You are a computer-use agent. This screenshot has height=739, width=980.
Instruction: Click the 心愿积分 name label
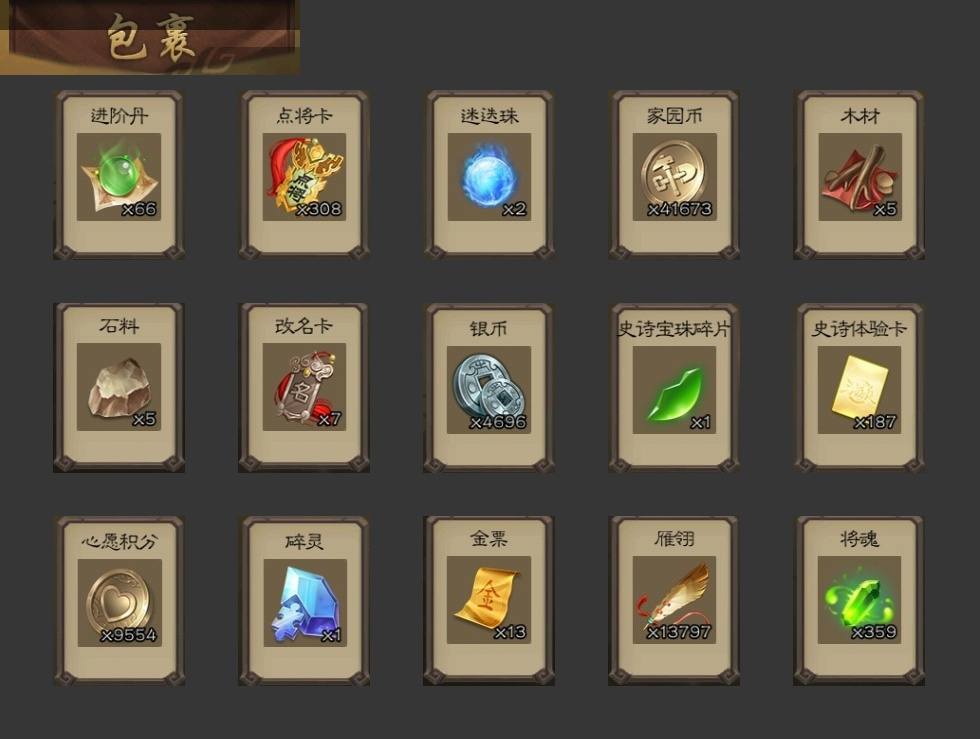point(119,541)
